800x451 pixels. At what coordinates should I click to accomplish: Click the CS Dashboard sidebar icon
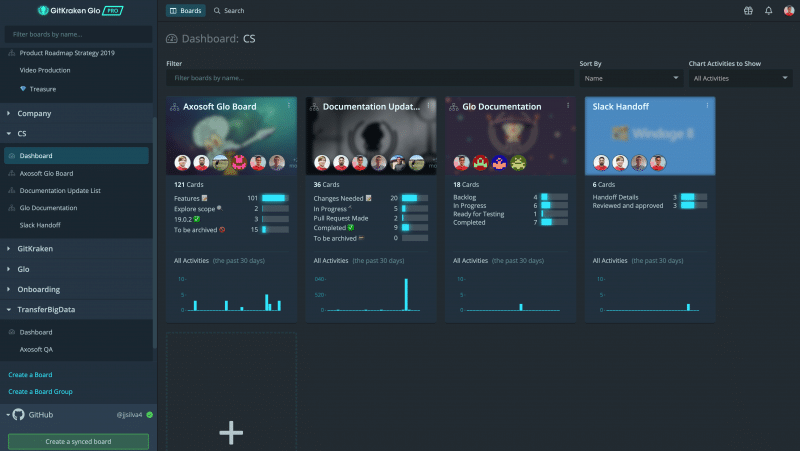(12, 156)
